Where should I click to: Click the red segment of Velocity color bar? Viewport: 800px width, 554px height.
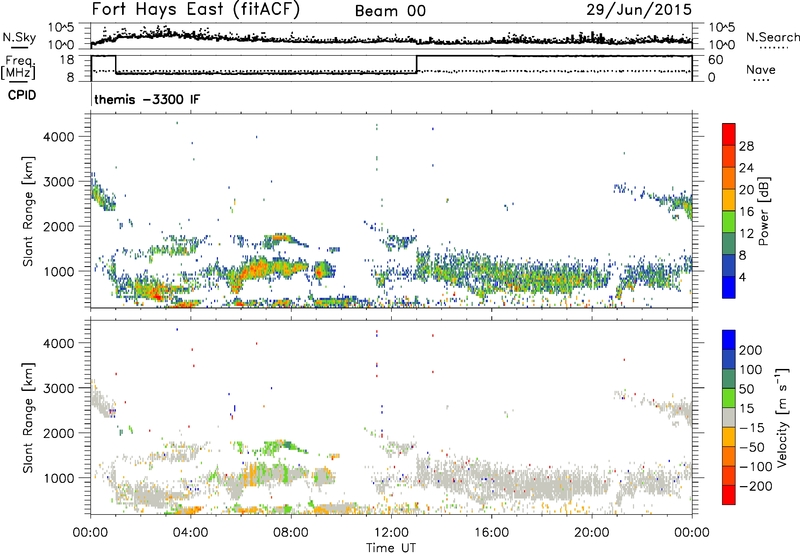coord(729,495)
